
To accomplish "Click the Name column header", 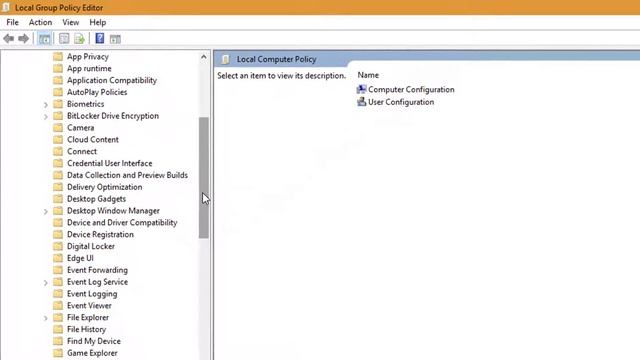I will [x=368, y=75].
